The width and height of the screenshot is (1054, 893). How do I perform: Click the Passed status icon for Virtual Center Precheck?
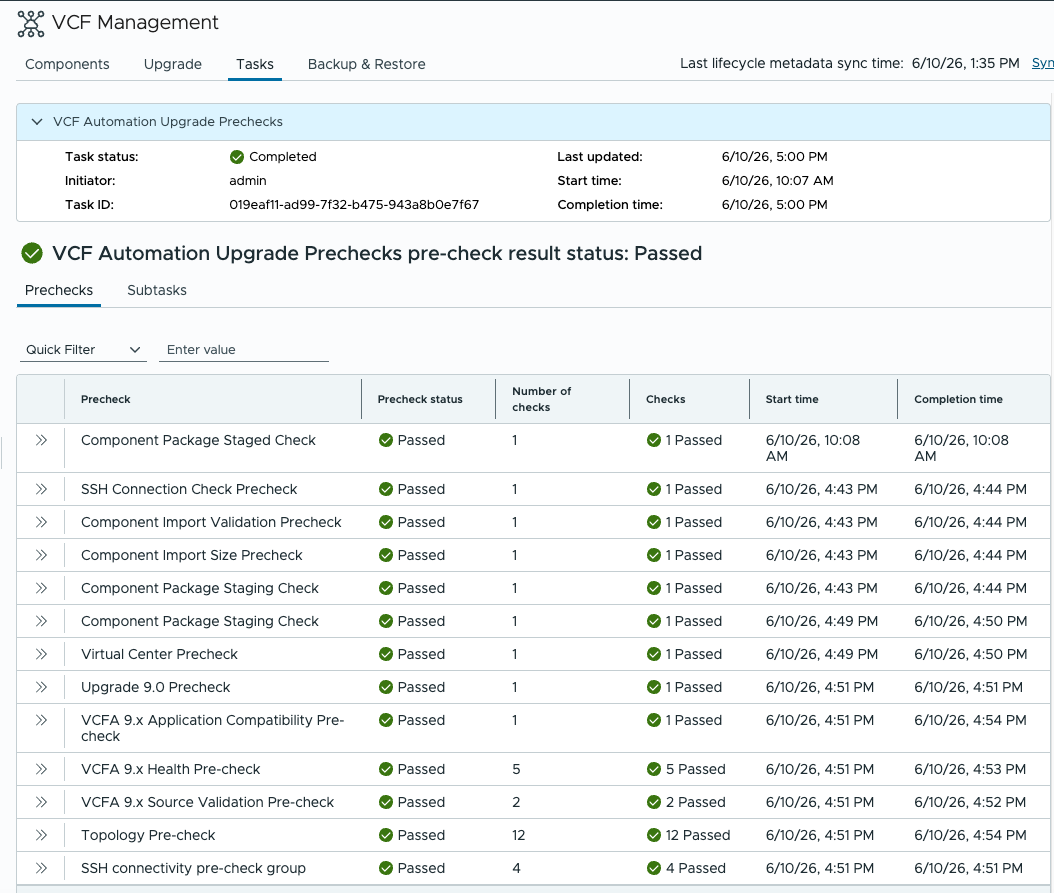[x=386, y=654]
